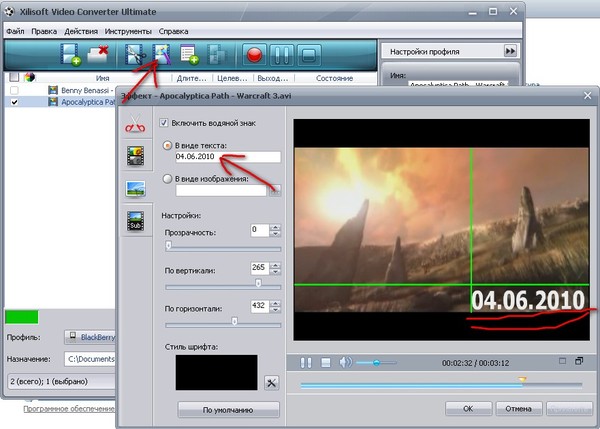Toggle Включить водяной знак checkbox

(x=164, y=123)
